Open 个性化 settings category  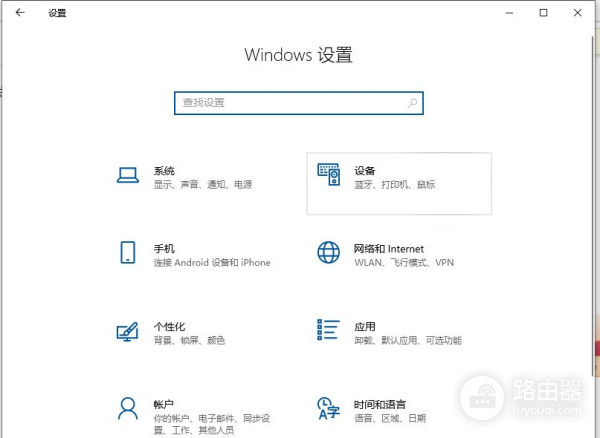point(170,327)
